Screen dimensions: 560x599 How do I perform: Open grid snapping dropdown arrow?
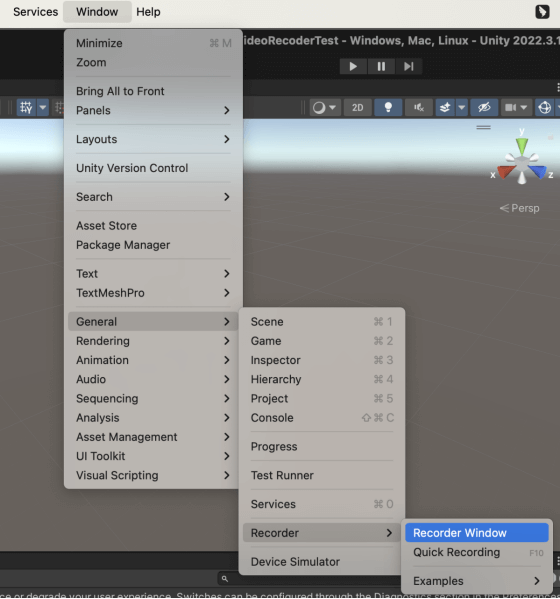point(43,108)
